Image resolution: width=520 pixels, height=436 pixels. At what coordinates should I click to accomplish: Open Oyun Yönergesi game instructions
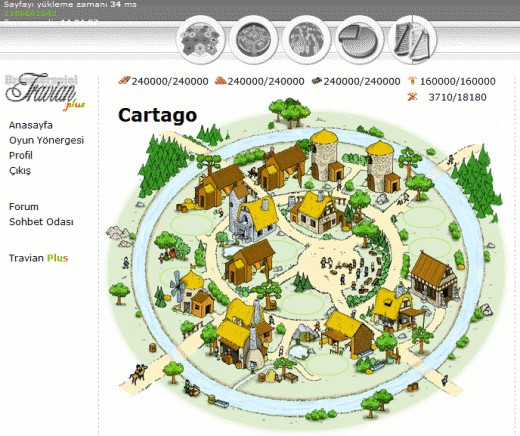pos(46,140)
